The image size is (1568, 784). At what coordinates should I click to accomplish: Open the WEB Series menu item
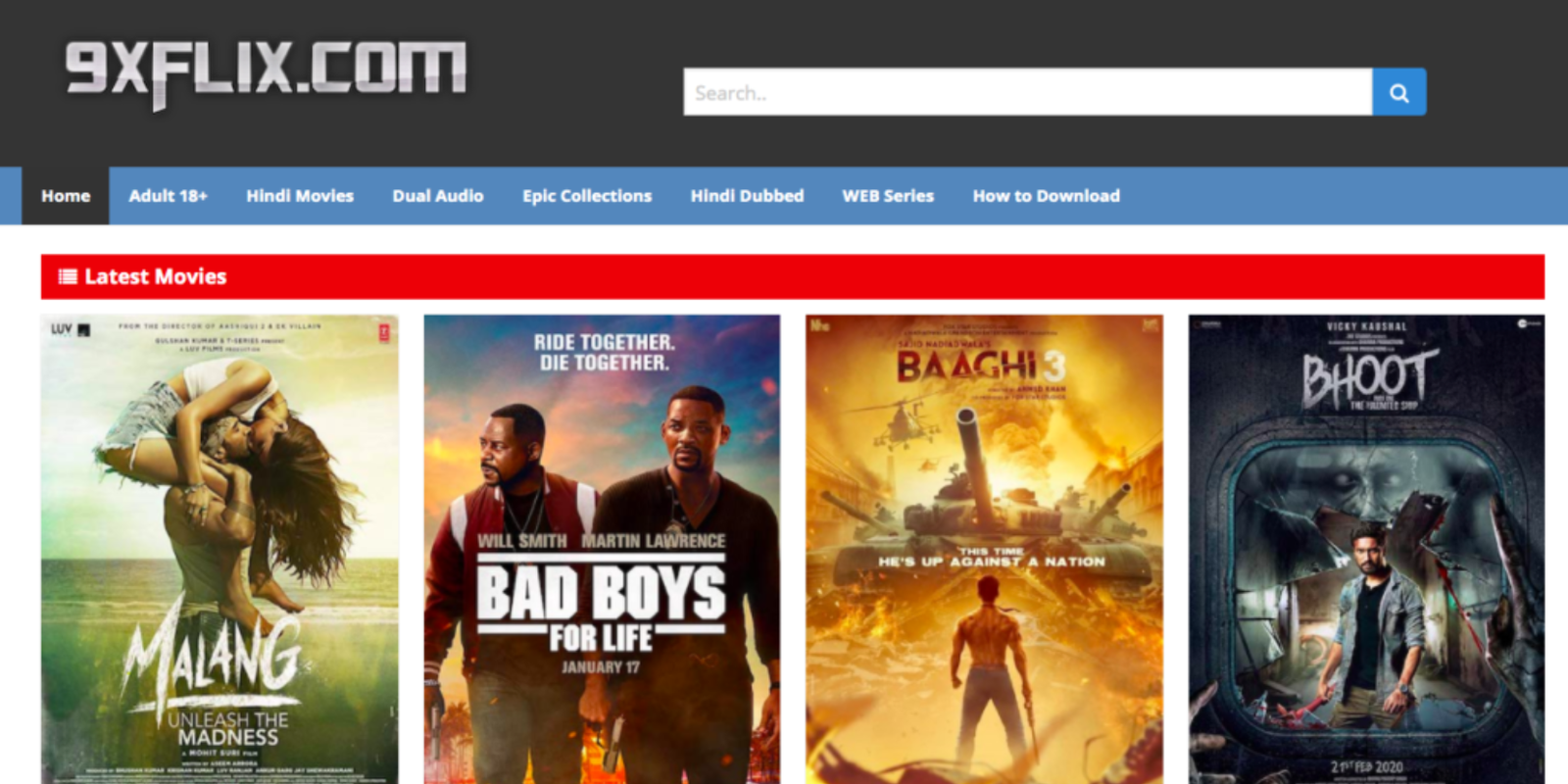tap(888, 196)
